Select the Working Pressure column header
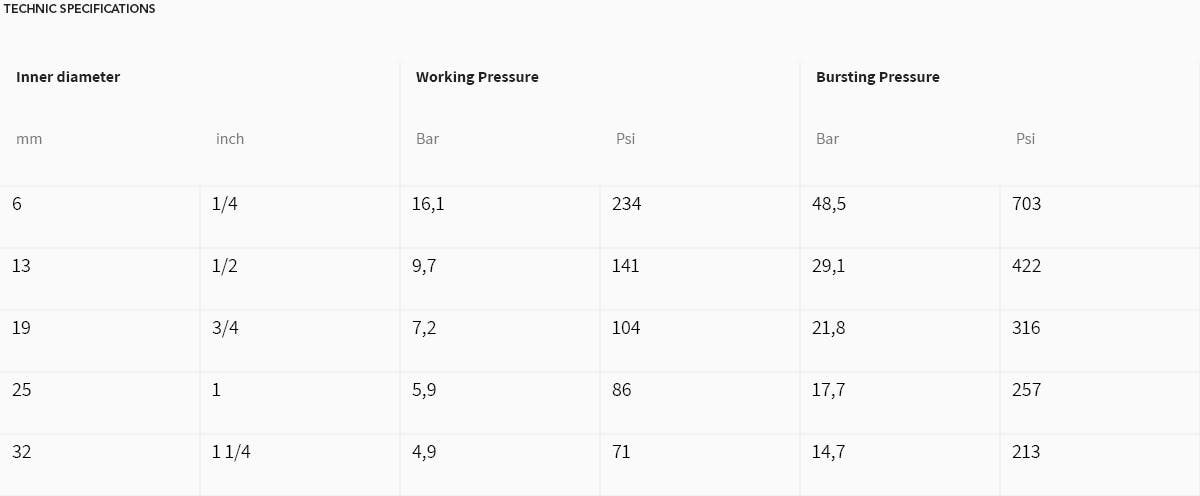The height and width of the screenshot is (496, 1200). tap(477, 77)
